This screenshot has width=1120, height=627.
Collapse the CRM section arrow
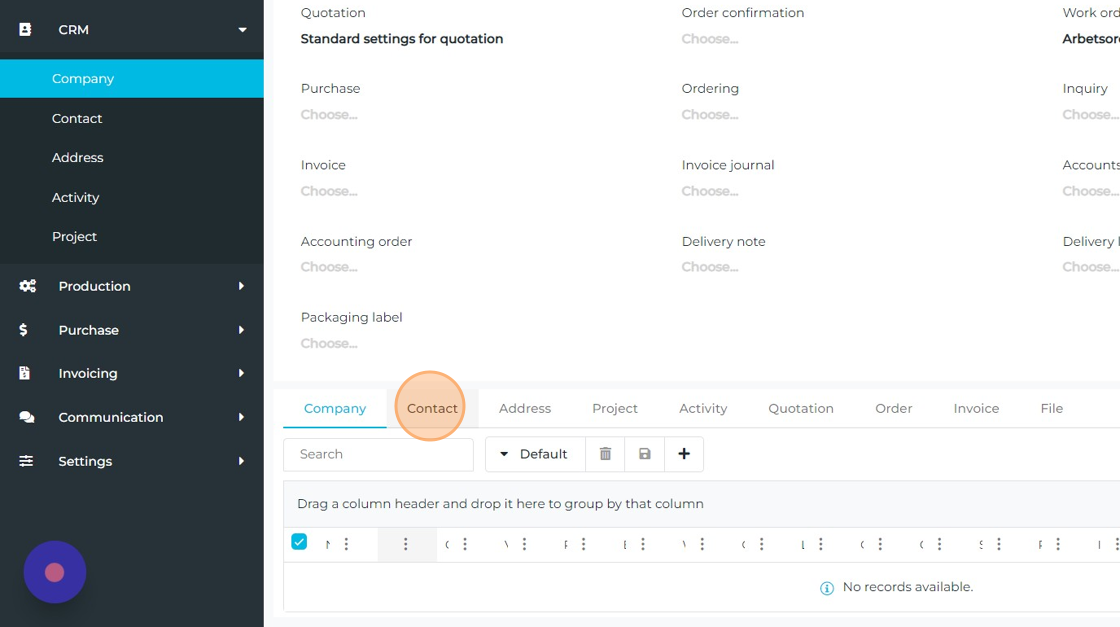pyautogui.click(x=242, y=30)
